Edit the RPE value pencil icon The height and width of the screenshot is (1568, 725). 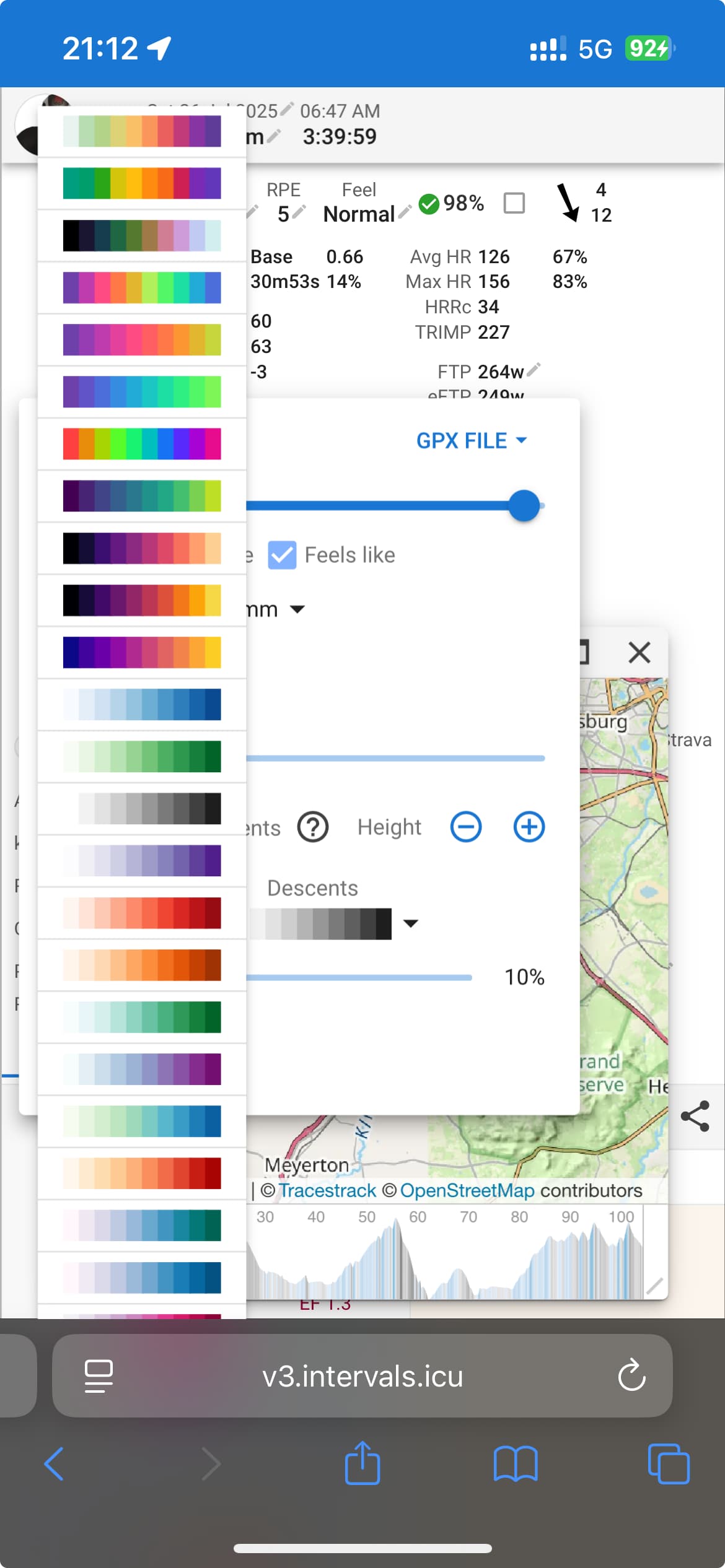tap(299, 212)
